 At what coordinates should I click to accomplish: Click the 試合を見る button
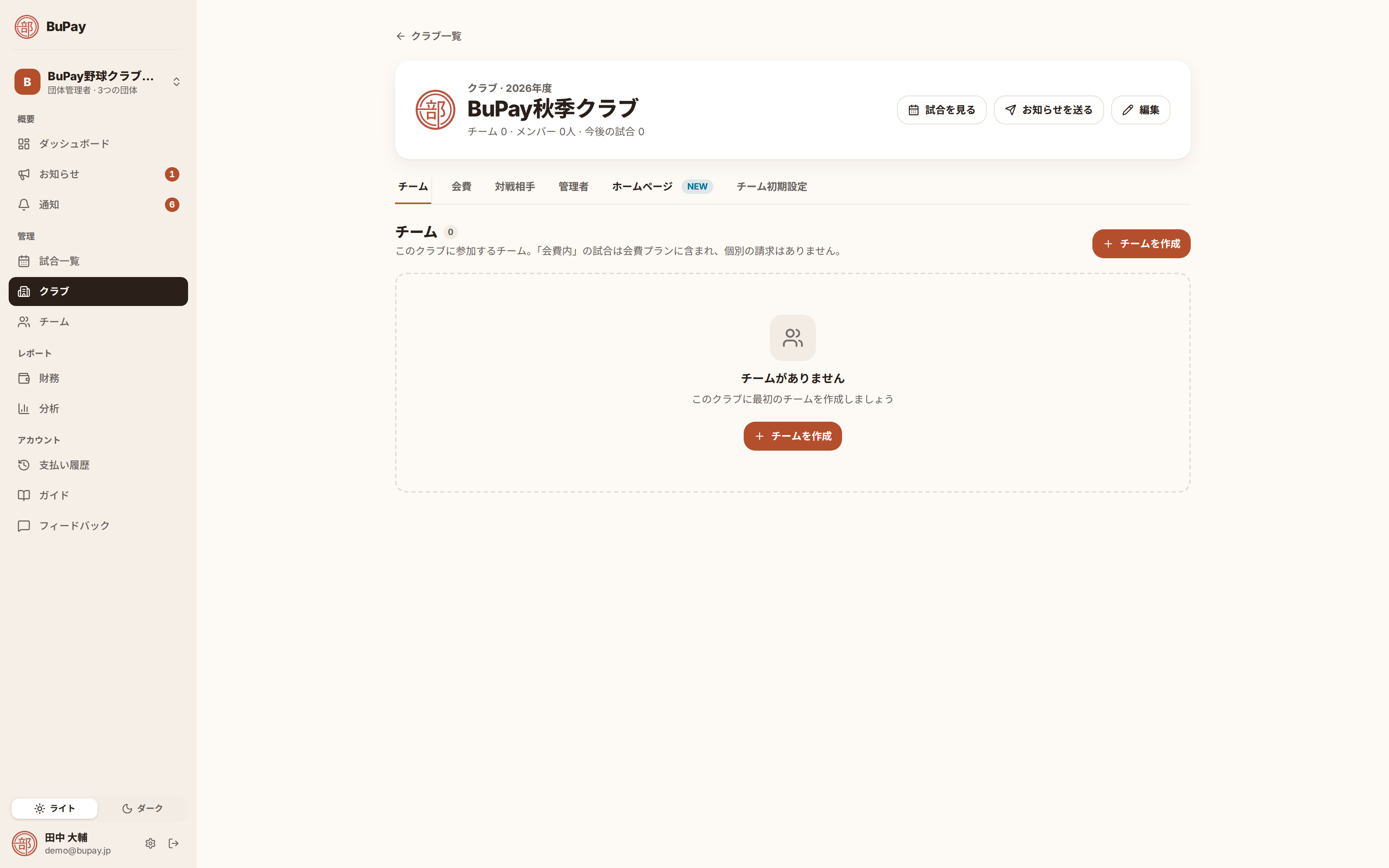click(941, 110)
